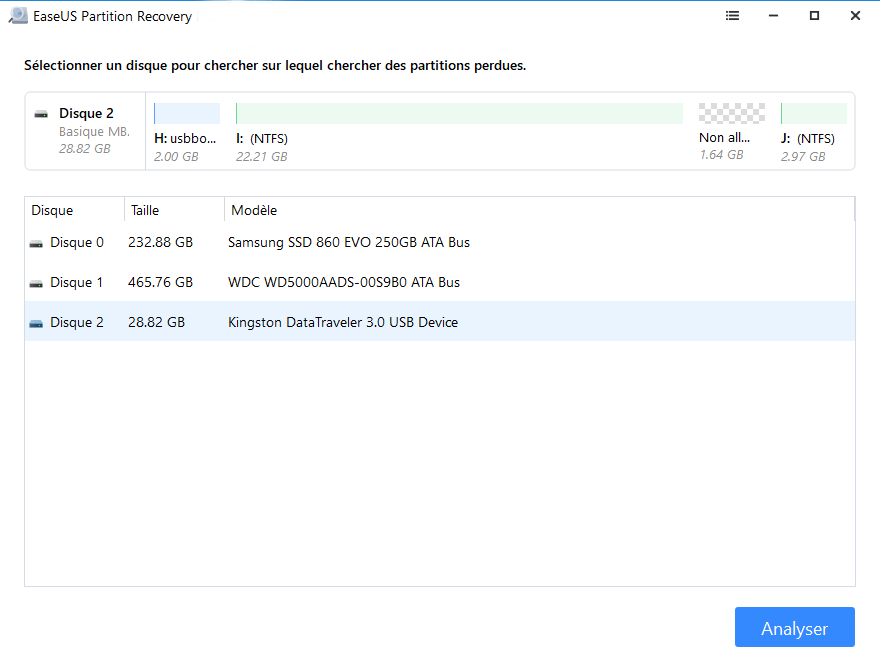Click Samsung SSD 860 EVO 250GB ATA Bus

(x=349, y=242)
